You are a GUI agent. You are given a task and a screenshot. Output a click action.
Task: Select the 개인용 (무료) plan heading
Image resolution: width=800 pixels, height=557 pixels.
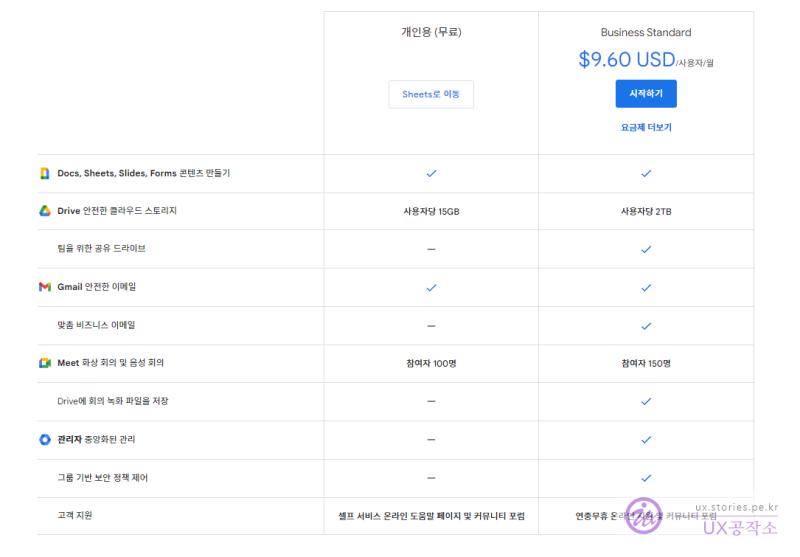[x=431, y=32]
